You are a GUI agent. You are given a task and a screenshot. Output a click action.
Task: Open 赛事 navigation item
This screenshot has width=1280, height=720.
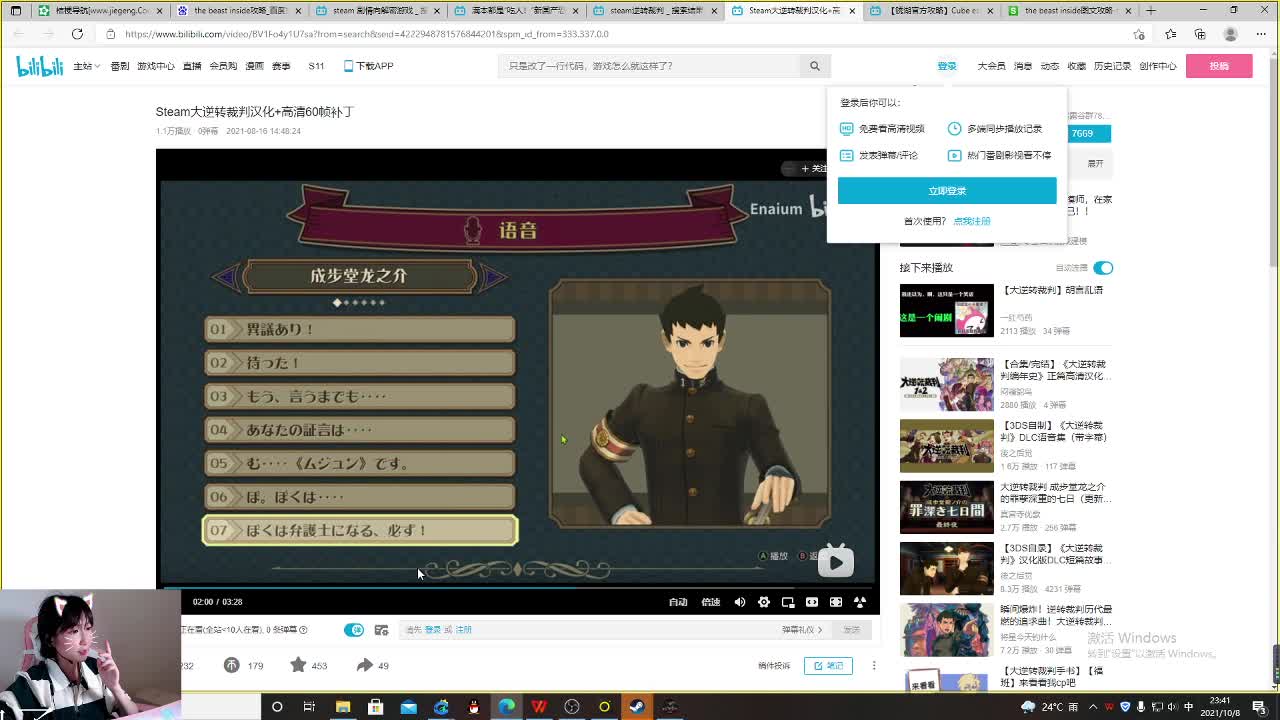point(281,66)
